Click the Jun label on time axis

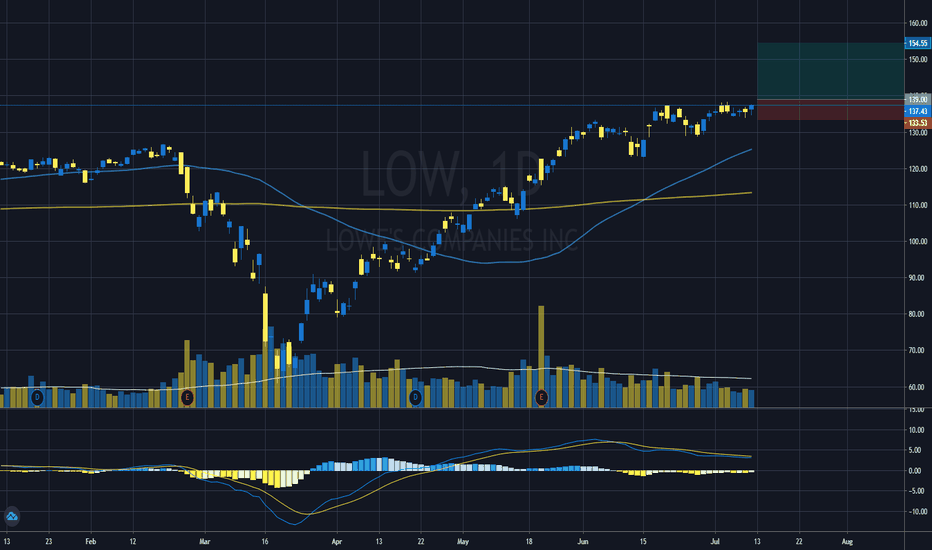582,542
